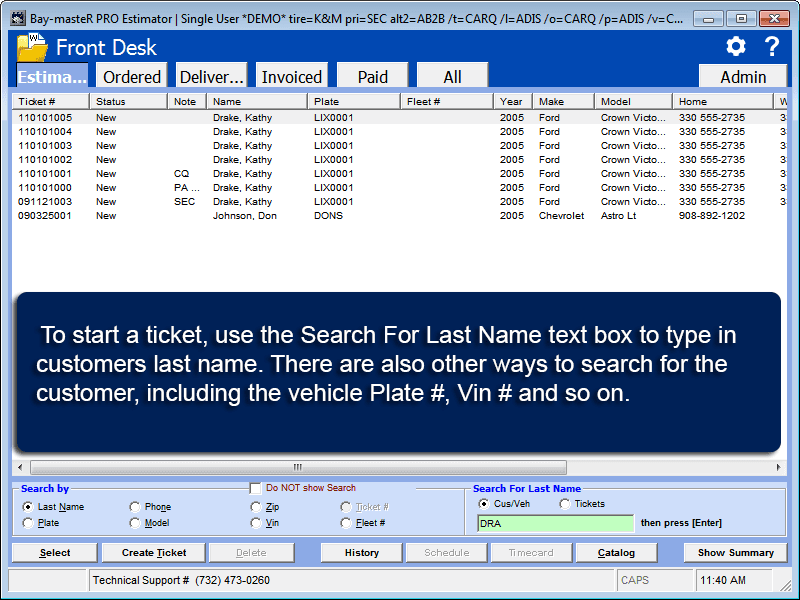Open settings with the gear icon
The width and height of the screenshot is (800, 600).
click(736, 46)
